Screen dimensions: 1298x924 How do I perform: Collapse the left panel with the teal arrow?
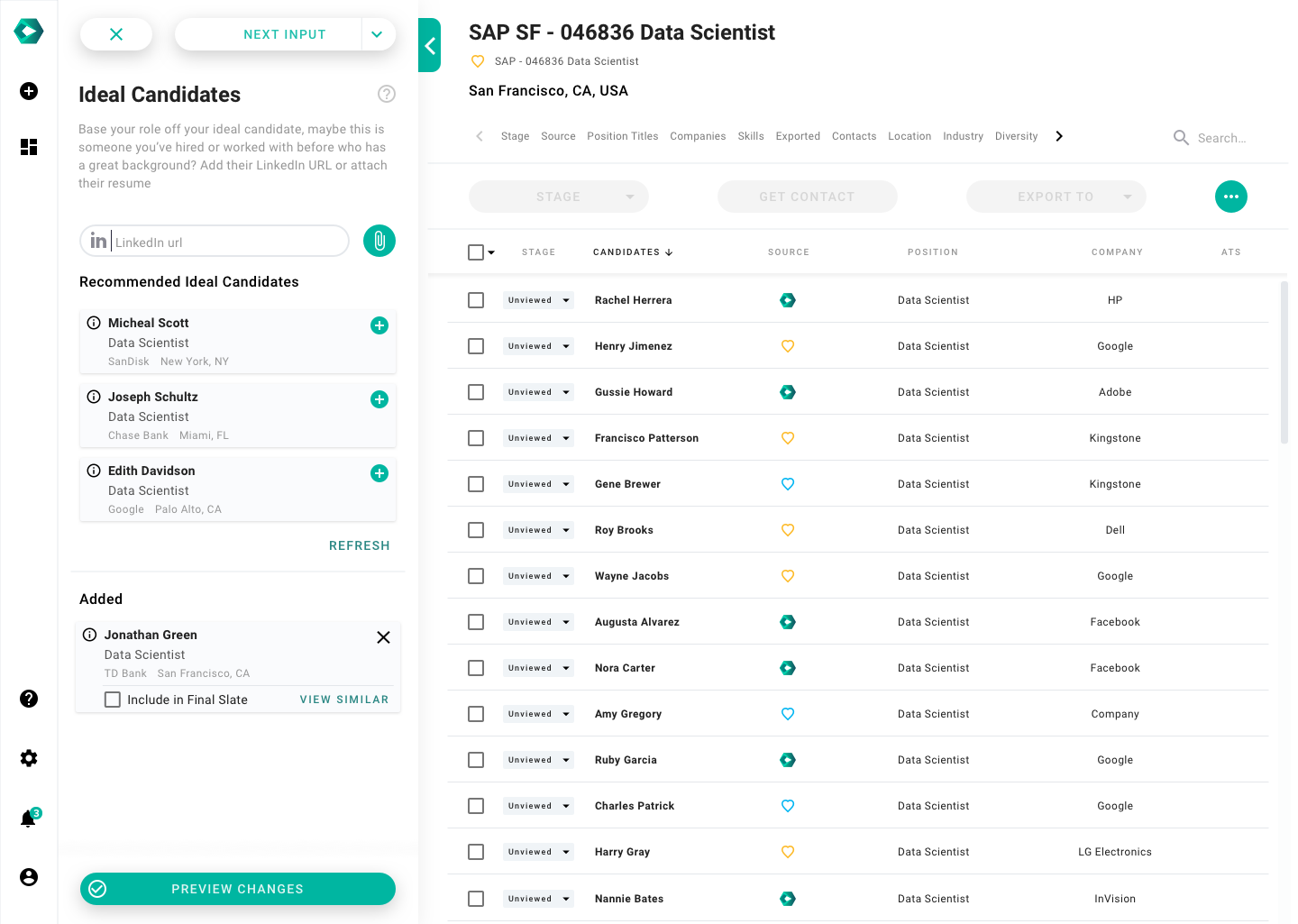click(x=430, y=45)
